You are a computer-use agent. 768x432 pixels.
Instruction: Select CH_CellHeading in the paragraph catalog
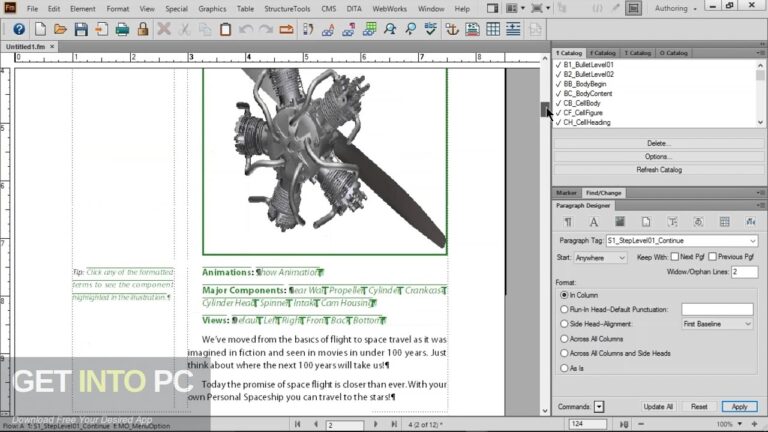point(586,122)
